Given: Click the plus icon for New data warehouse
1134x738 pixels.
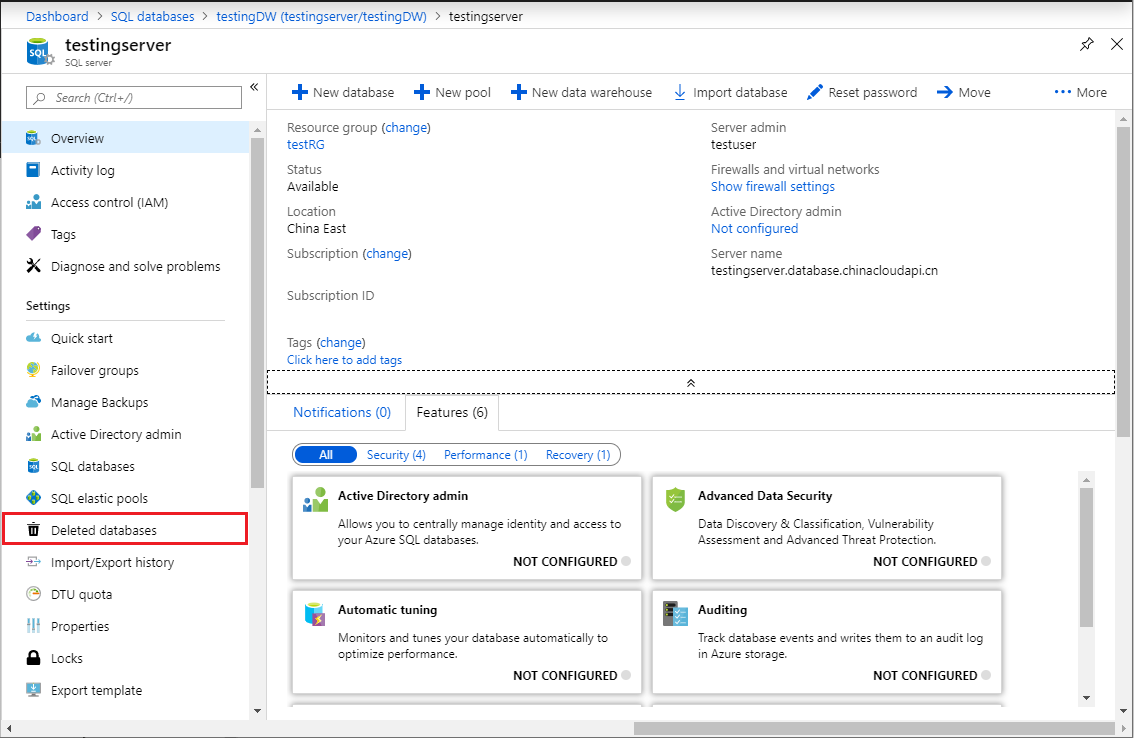Looking at the screenshot, I should [x=519, y=93].
